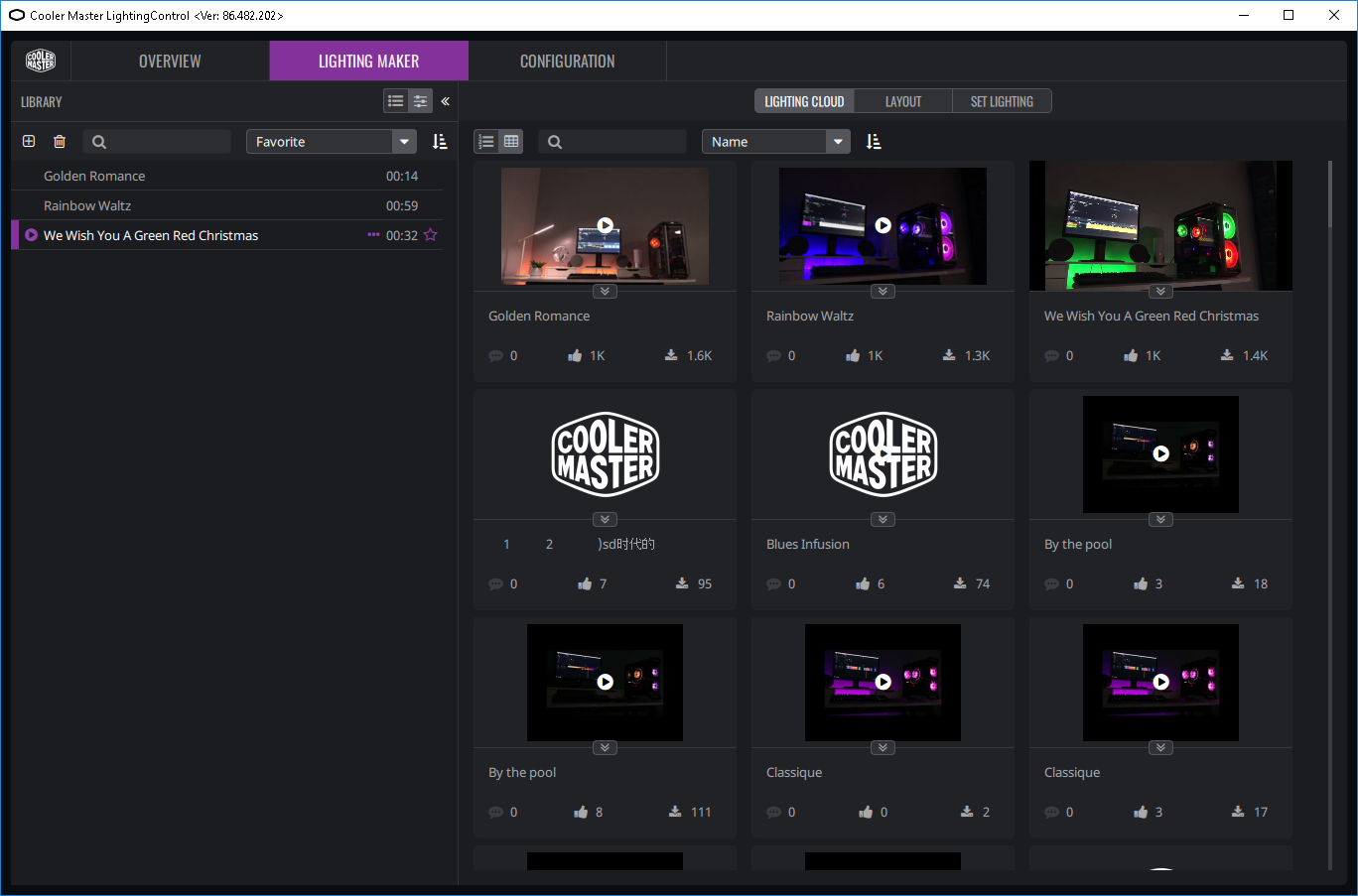The width and height of the screenshot is (1358, 896).
Task: Switch lighting cloud to grid view
Action: pos(511,142)
